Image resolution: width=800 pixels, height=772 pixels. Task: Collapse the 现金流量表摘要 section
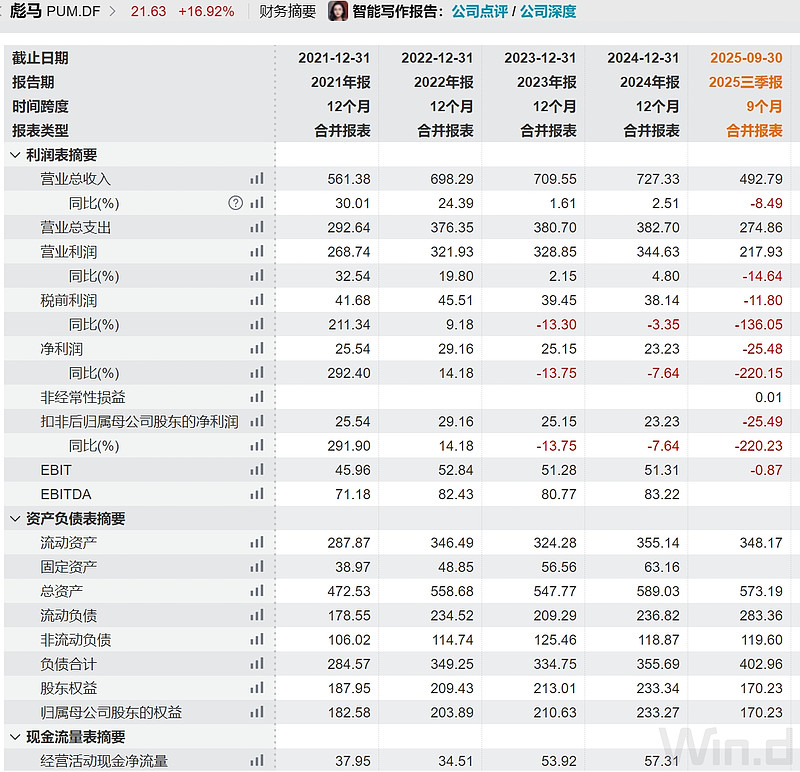click(15, 737)
